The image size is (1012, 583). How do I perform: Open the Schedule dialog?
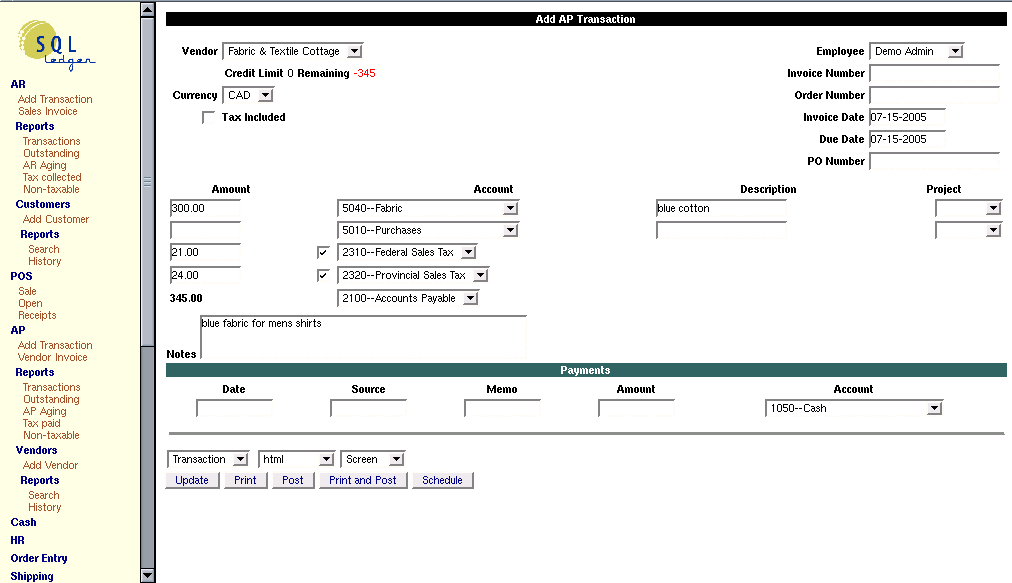pos(442,480)
